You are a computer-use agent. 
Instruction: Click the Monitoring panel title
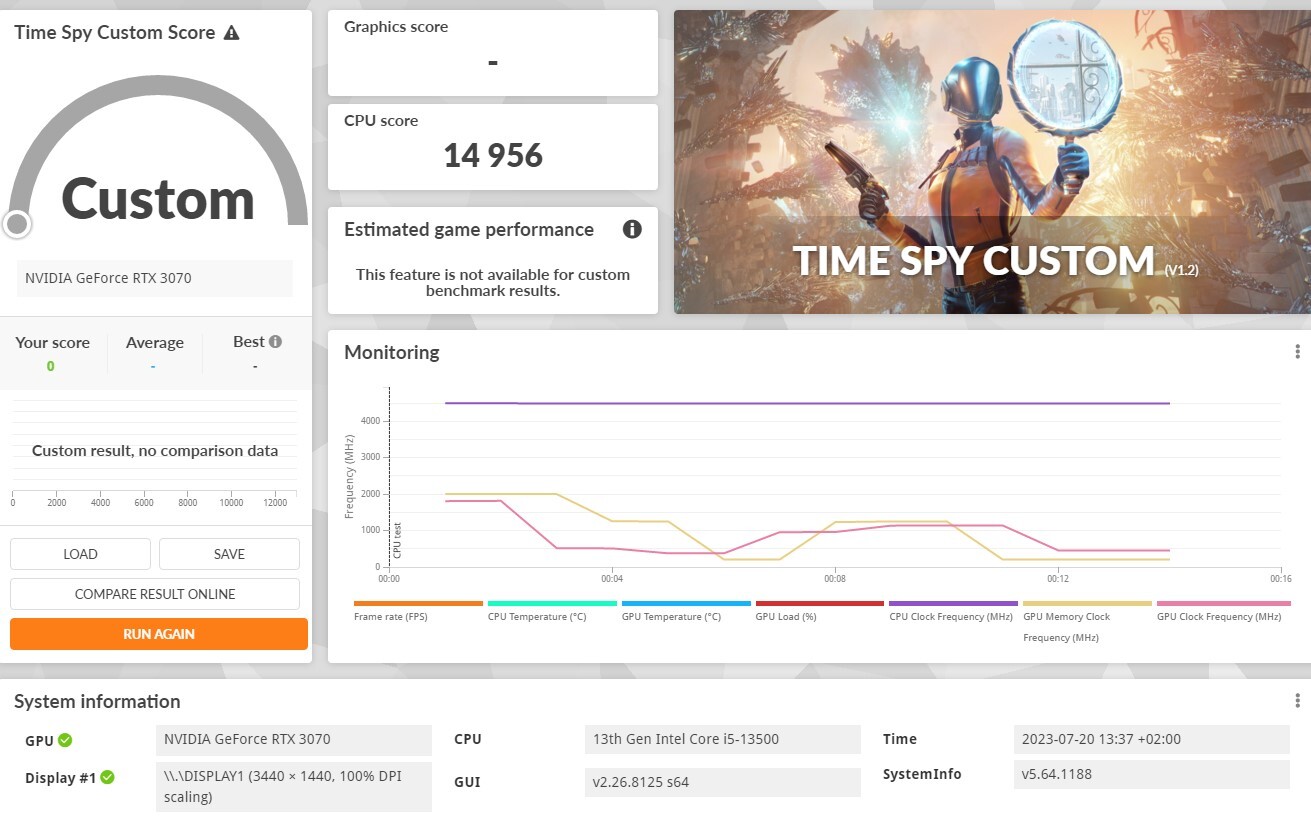coord(392,352)
